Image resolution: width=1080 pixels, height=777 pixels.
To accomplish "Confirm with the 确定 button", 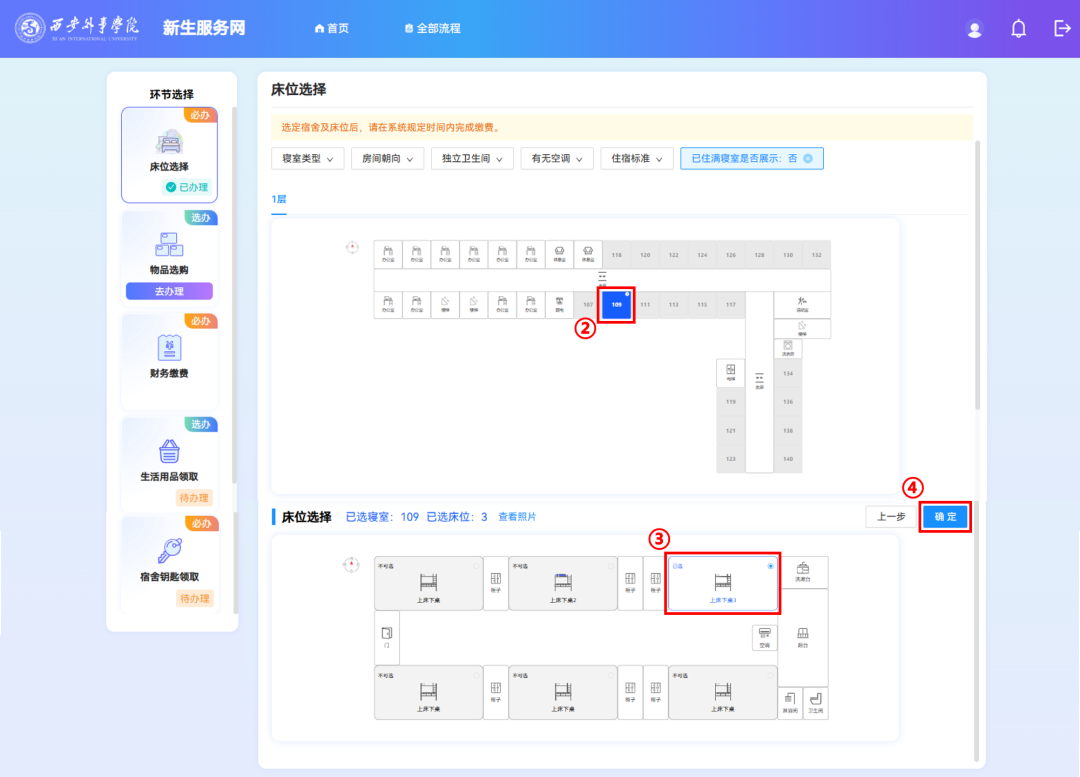I will (945, 517).
